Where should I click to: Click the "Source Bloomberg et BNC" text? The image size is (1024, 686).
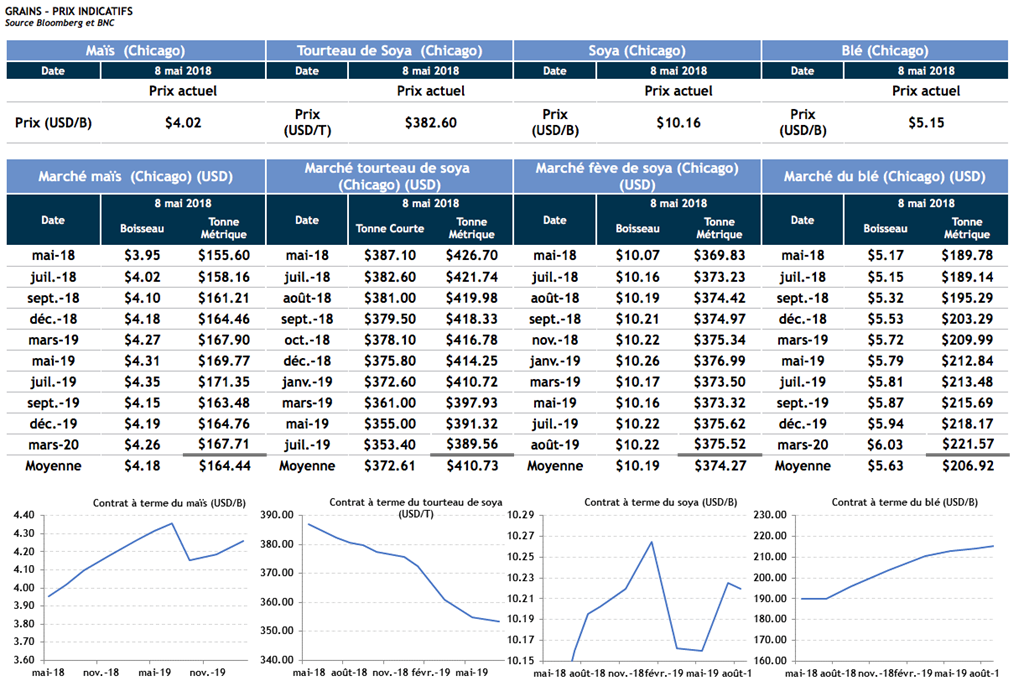tap(60, 22)
